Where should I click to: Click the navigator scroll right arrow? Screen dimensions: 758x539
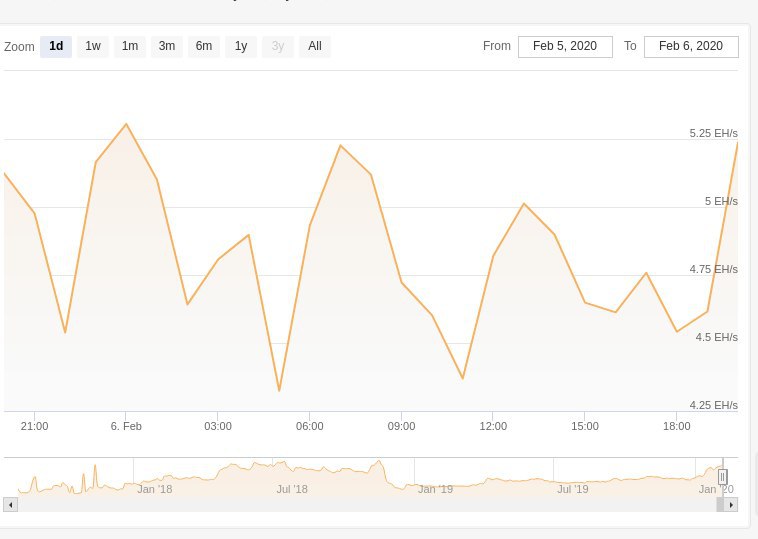coord(731,505)
